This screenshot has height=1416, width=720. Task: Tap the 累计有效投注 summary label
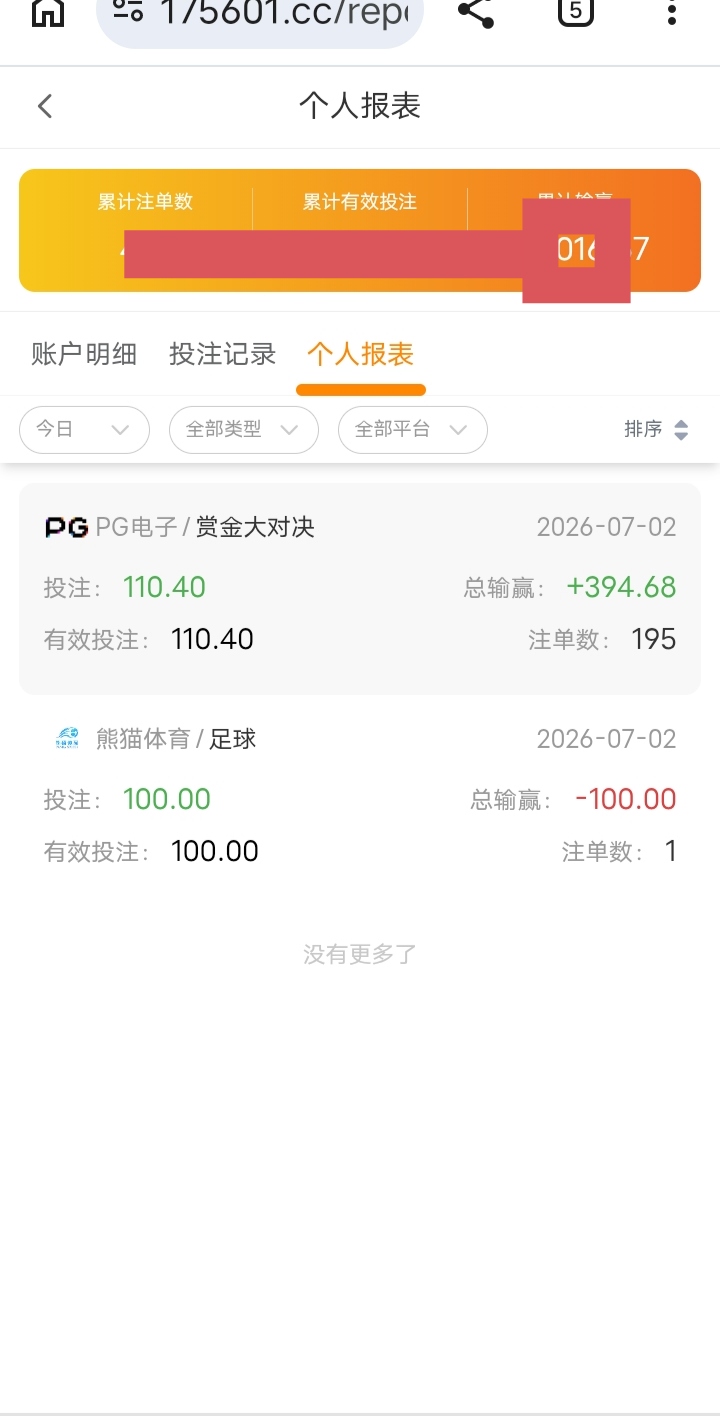[x=360, y=202]
